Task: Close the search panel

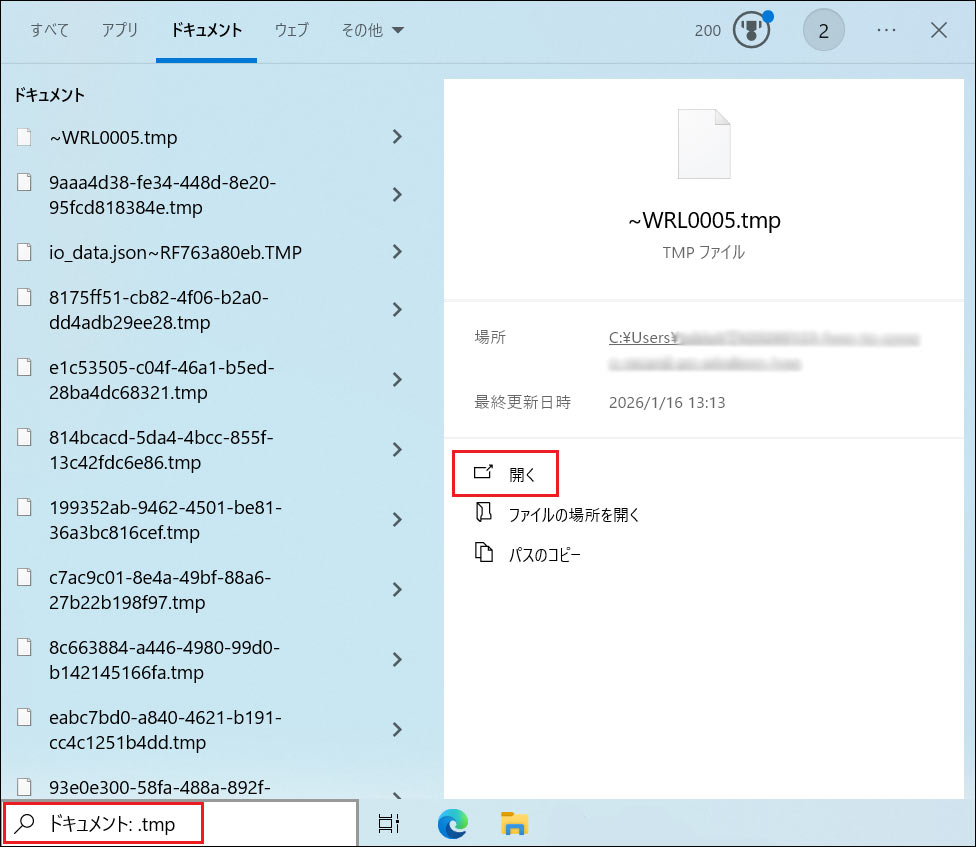Action: 938,30
